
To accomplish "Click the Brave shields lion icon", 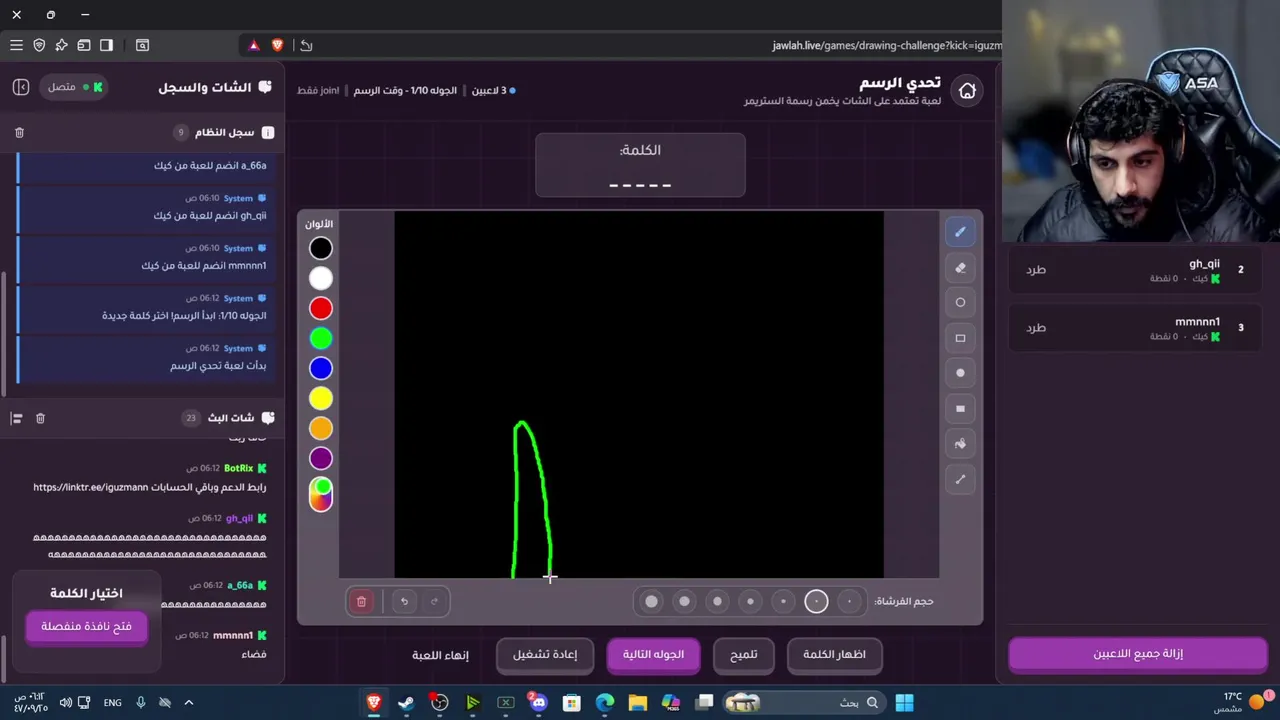I will click(277, 45).
